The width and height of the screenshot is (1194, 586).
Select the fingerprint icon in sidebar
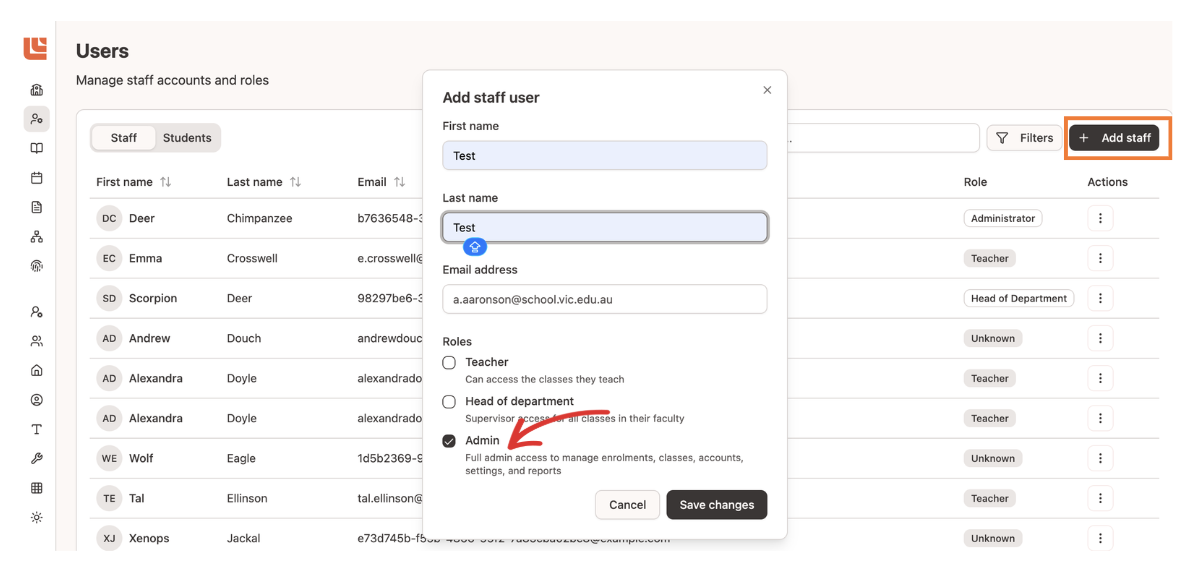coord(37,266)
